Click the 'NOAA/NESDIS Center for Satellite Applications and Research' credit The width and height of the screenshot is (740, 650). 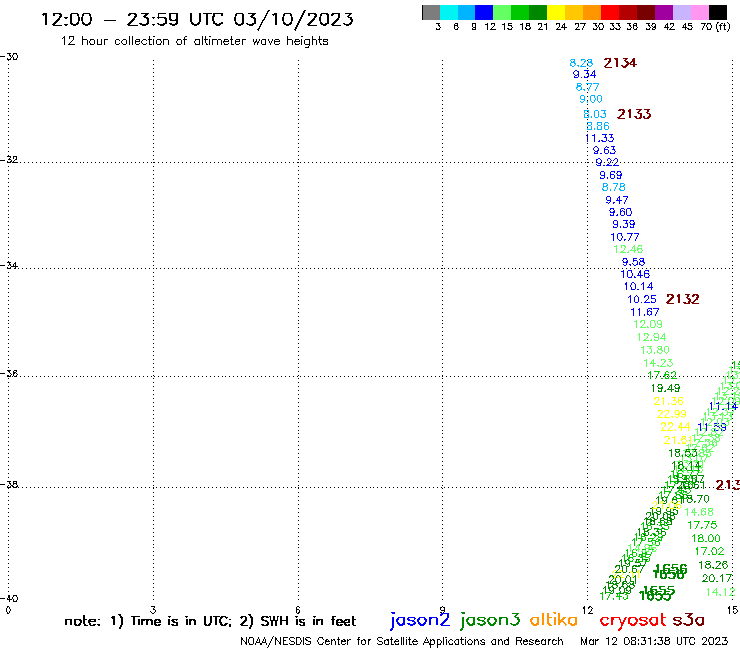(x=402, y=641)
